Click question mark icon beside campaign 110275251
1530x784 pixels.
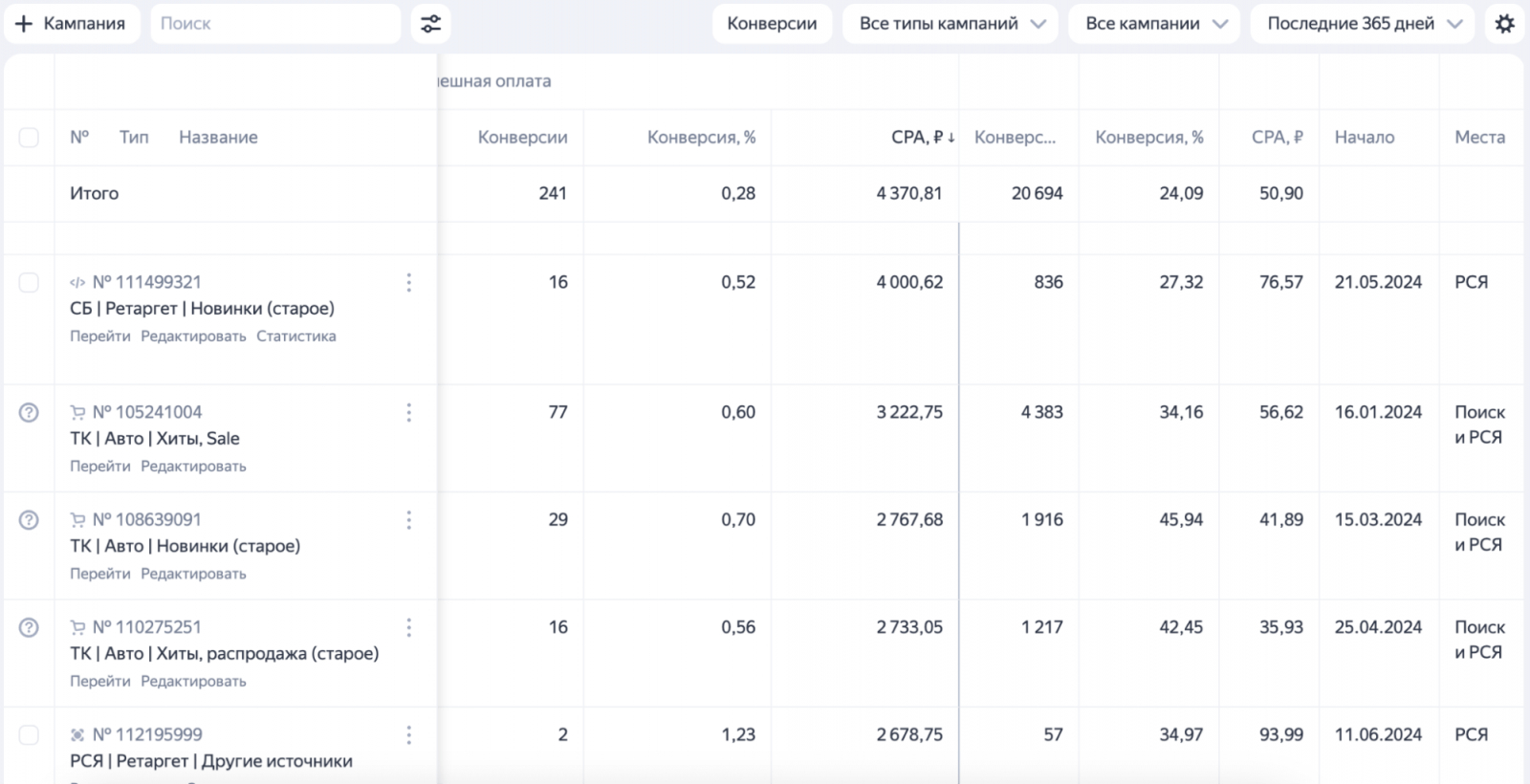point(29,627)
